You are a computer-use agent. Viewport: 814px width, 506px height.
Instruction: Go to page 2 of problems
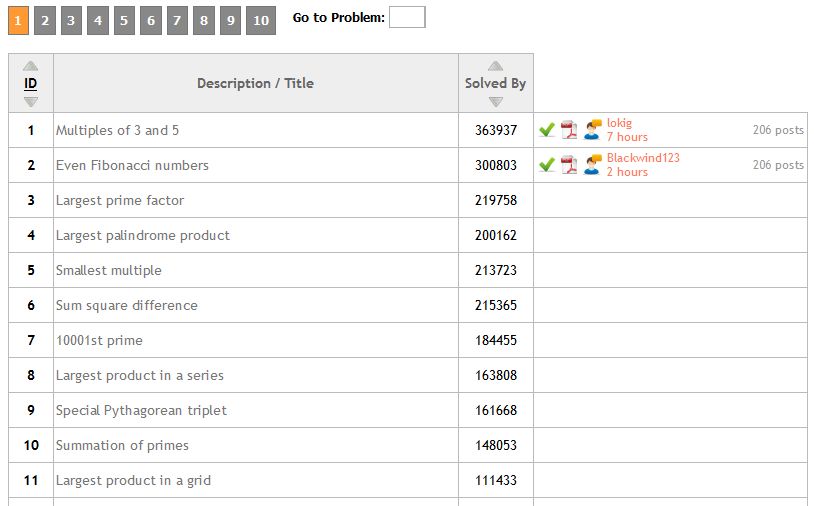click(45, 20)
